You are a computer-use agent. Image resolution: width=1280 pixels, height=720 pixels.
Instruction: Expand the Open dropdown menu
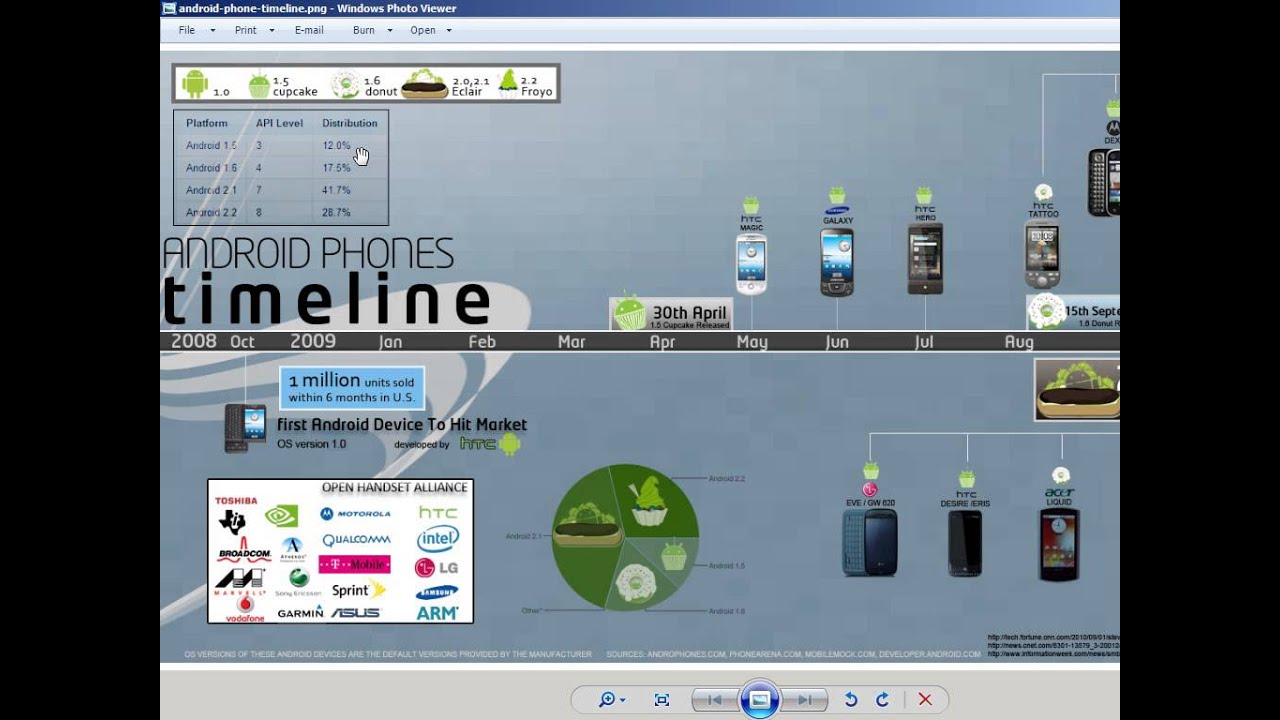(431, 30)
